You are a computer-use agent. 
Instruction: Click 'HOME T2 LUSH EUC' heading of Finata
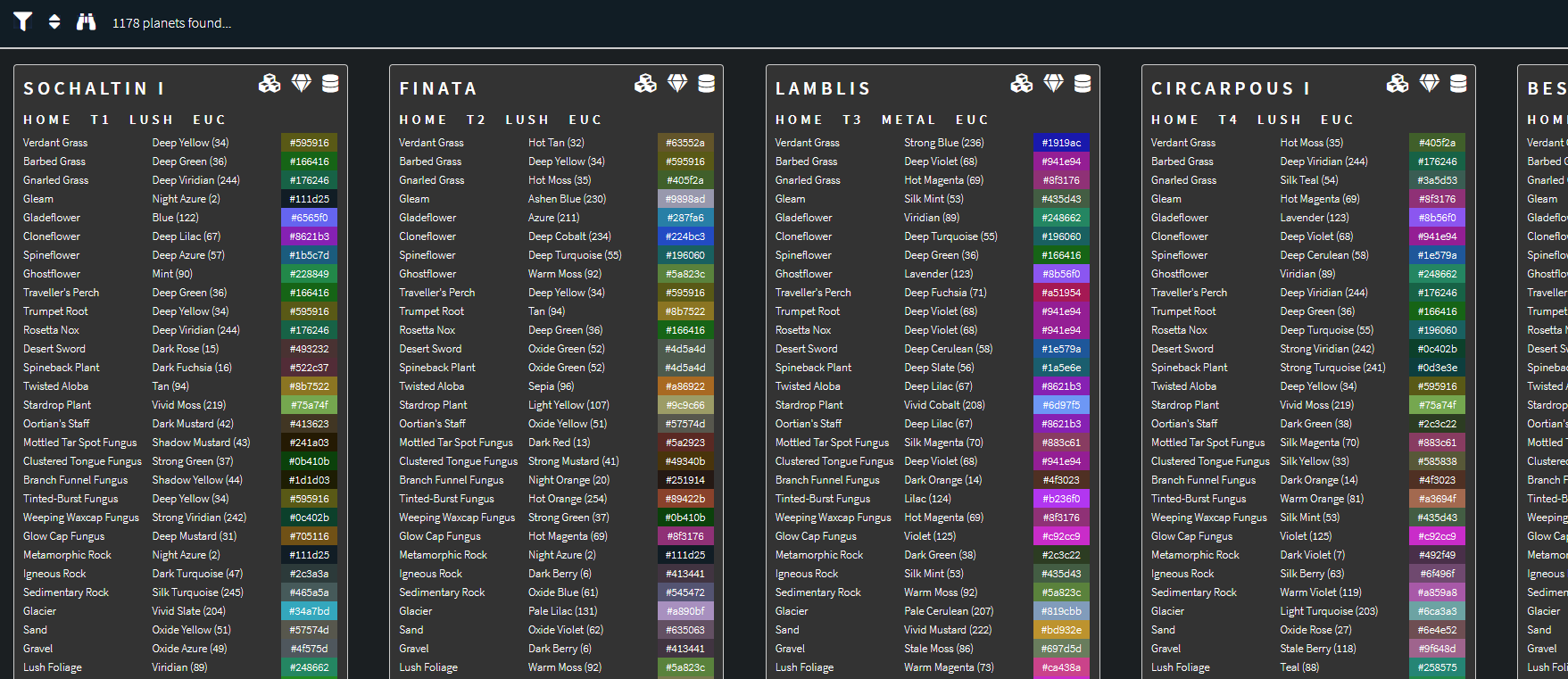pyautogui.click(x=501, y=120)
